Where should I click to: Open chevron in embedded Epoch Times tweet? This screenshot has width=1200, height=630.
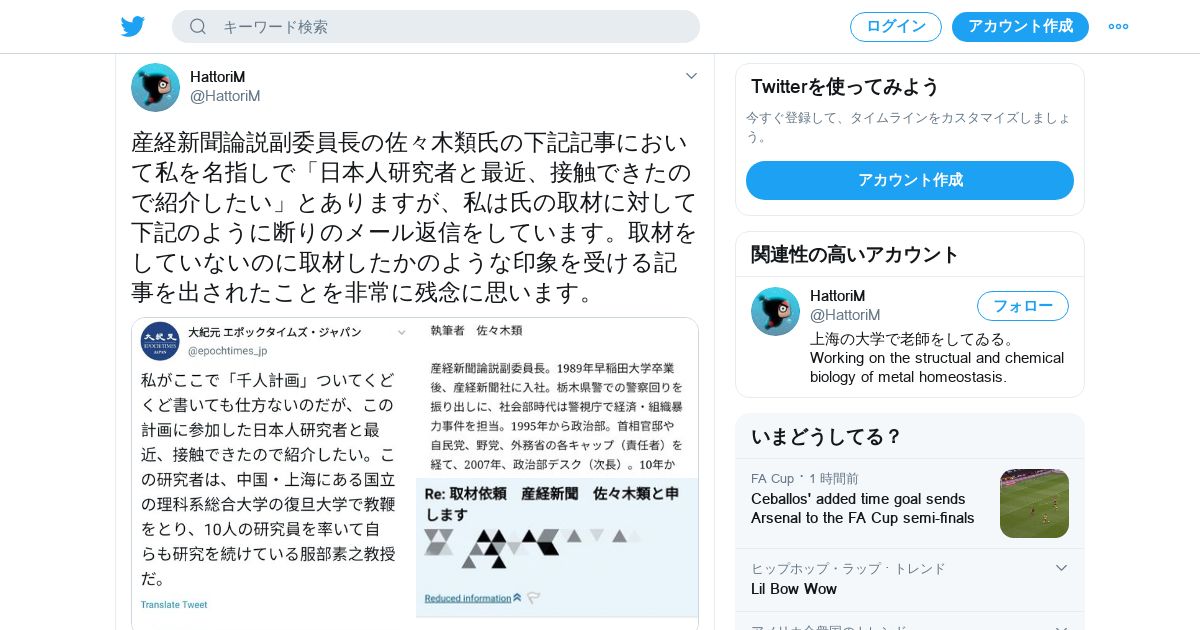pyautogui.click(x=402, y=333)
